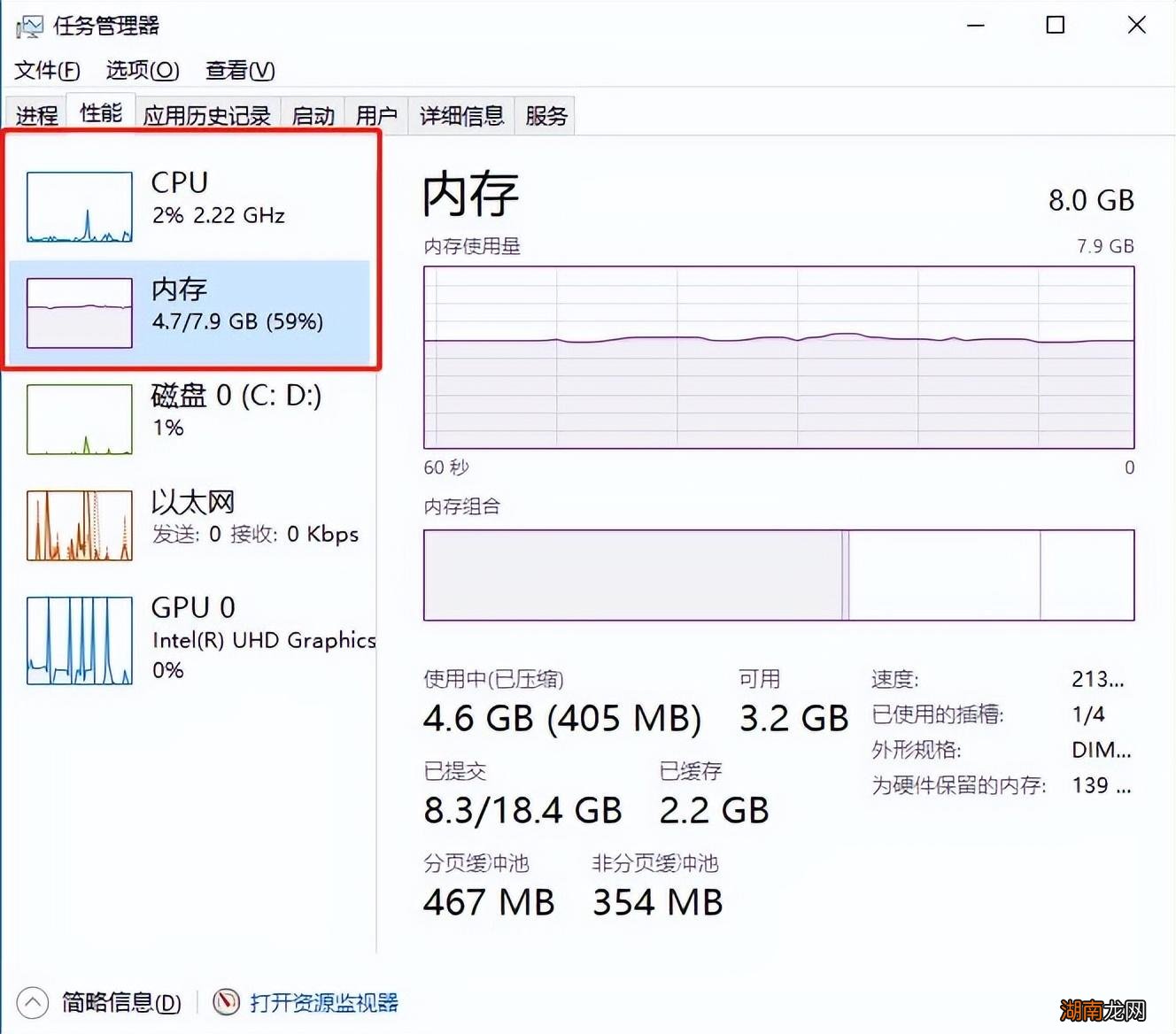Collapse details with the 简略信息 arrow icon
This screenshot has width=1176, height=1034.
(x=33, y=1002)
